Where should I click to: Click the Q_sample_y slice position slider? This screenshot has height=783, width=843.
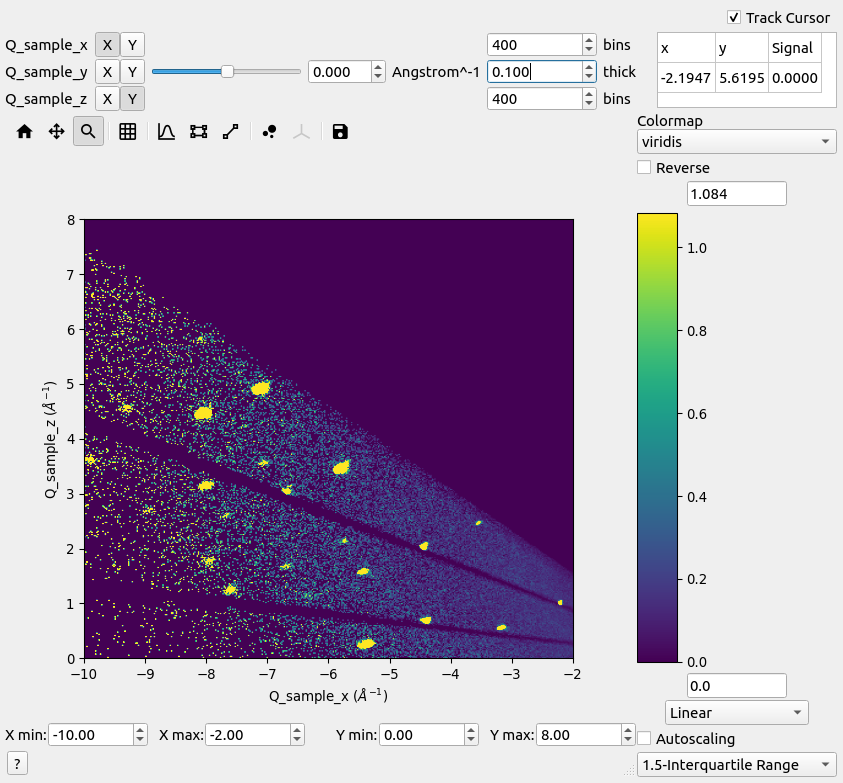[226, 72]
